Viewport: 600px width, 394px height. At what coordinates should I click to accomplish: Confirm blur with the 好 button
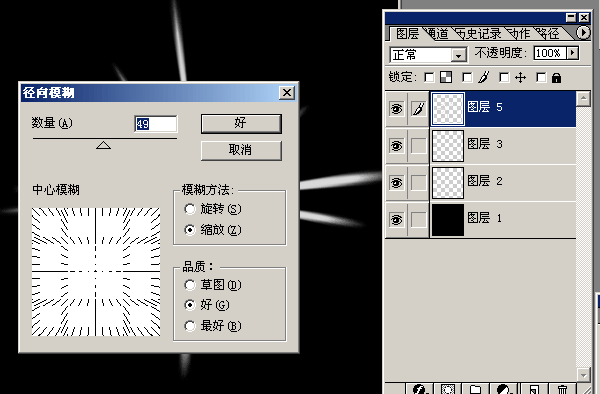click(x=241, y=124)
